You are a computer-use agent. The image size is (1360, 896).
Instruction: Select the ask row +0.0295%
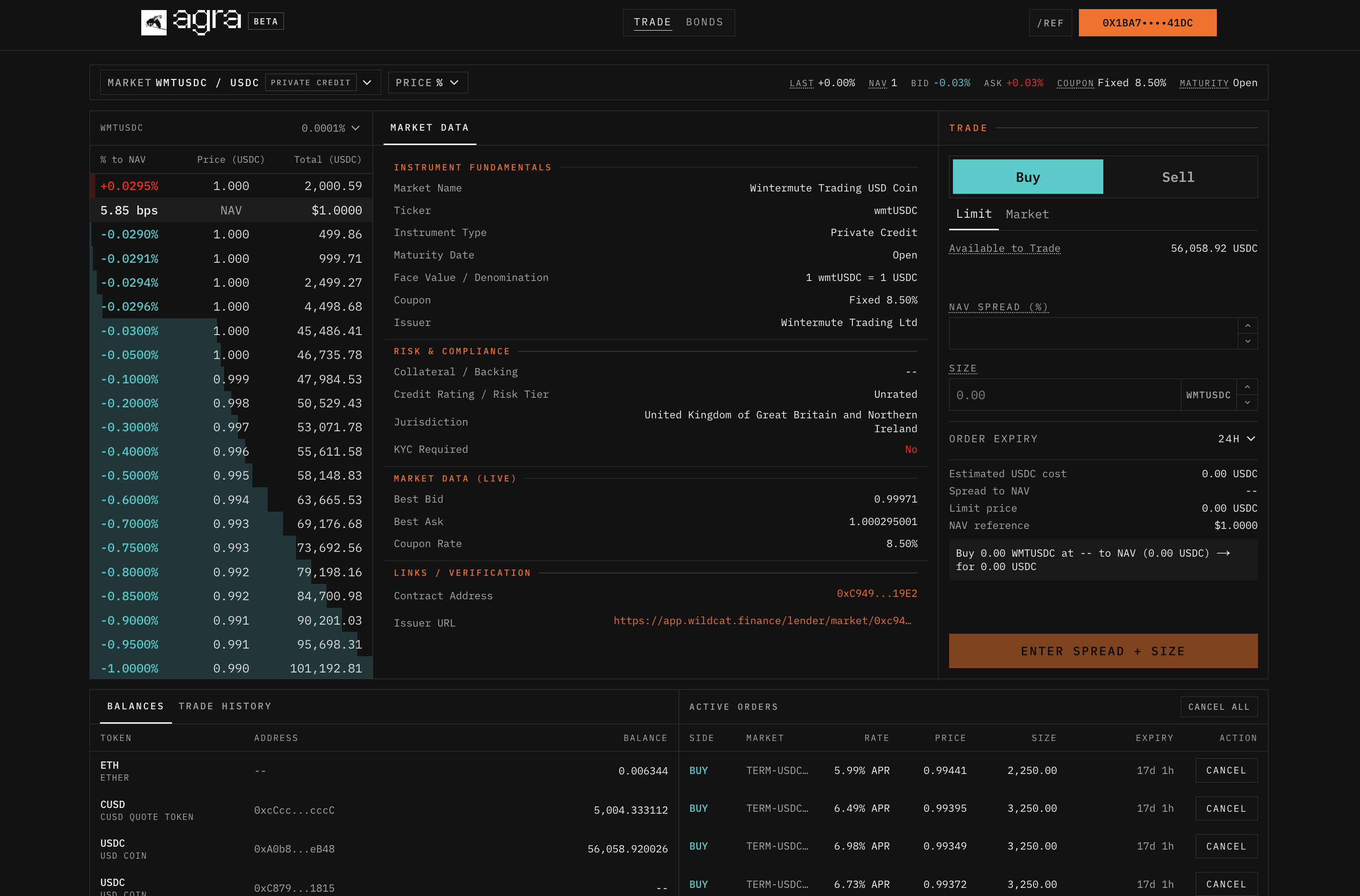pos(231,186)
